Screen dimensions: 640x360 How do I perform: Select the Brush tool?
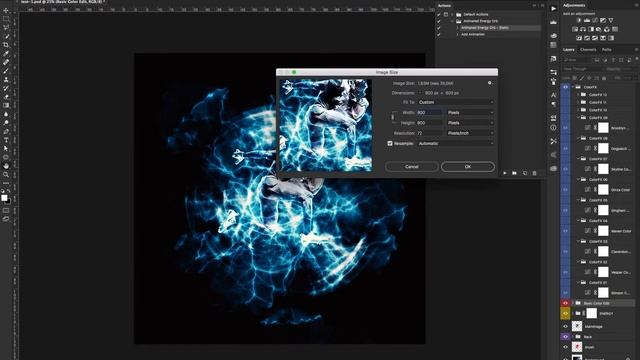coord(6,71)
